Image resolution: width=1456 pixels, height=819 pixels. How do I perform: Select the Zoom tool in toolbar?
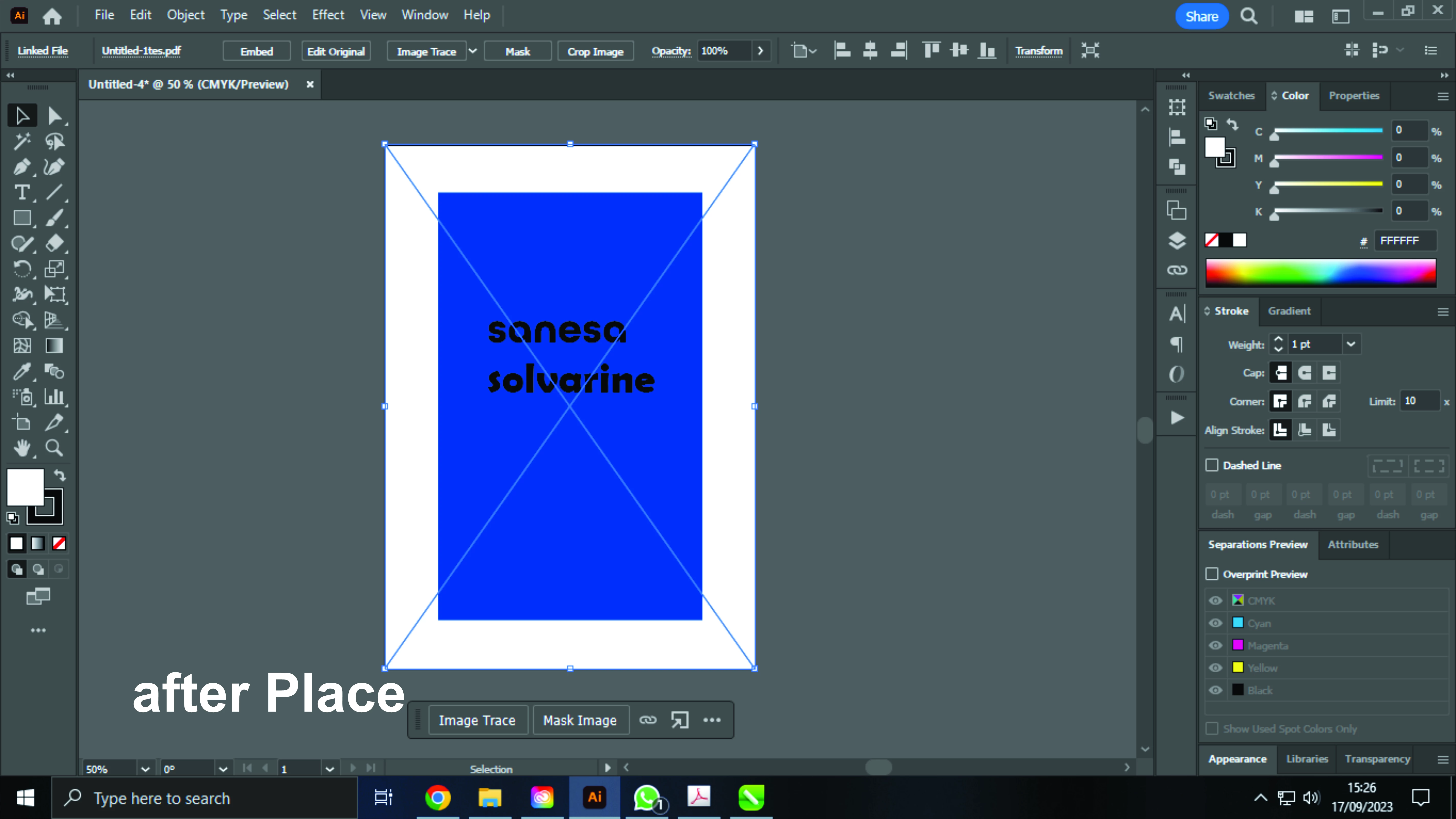pos(54,448)
